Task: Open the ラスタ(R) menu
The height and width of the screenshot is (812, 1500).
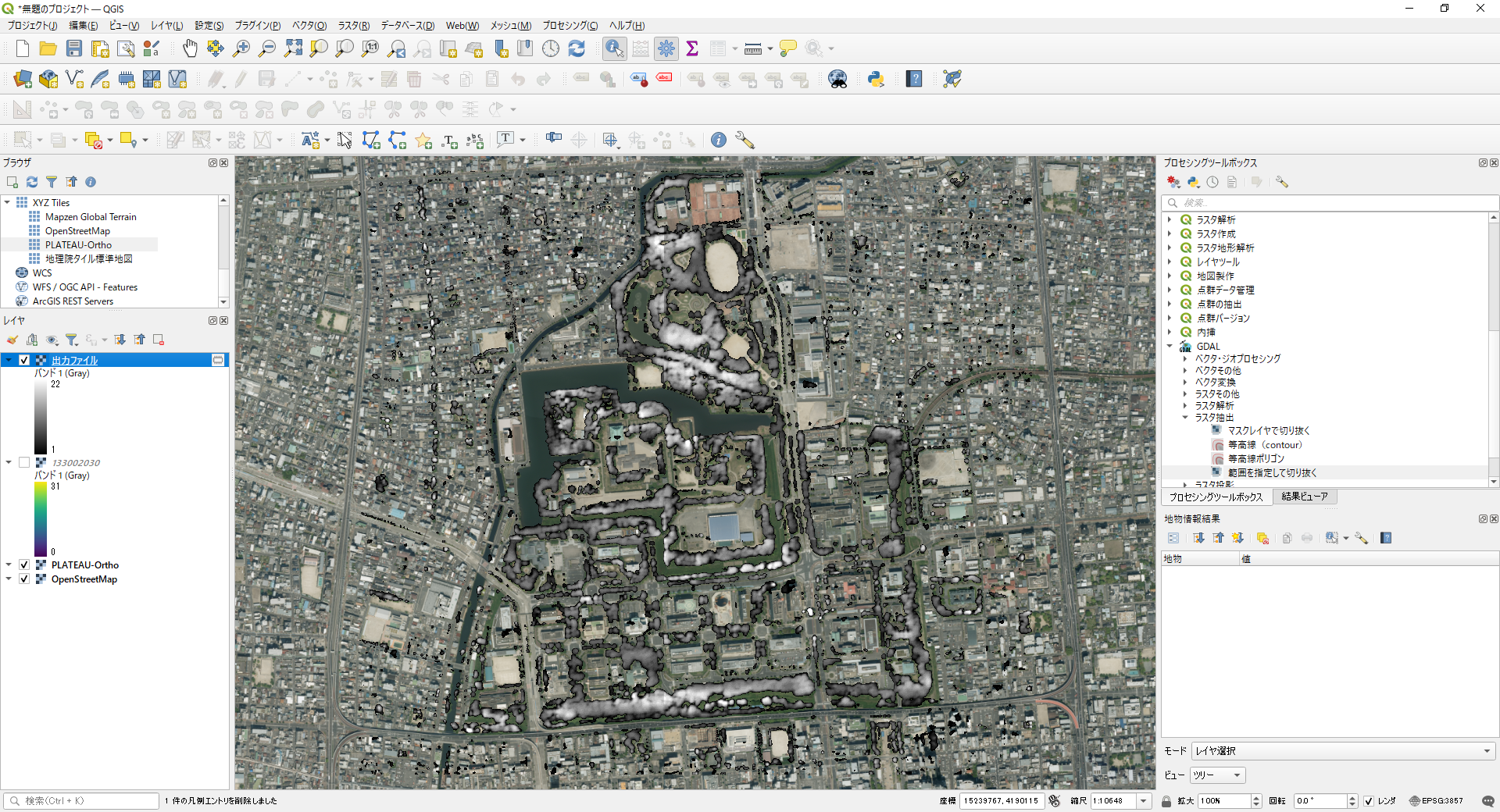Action: coord(353,26)
